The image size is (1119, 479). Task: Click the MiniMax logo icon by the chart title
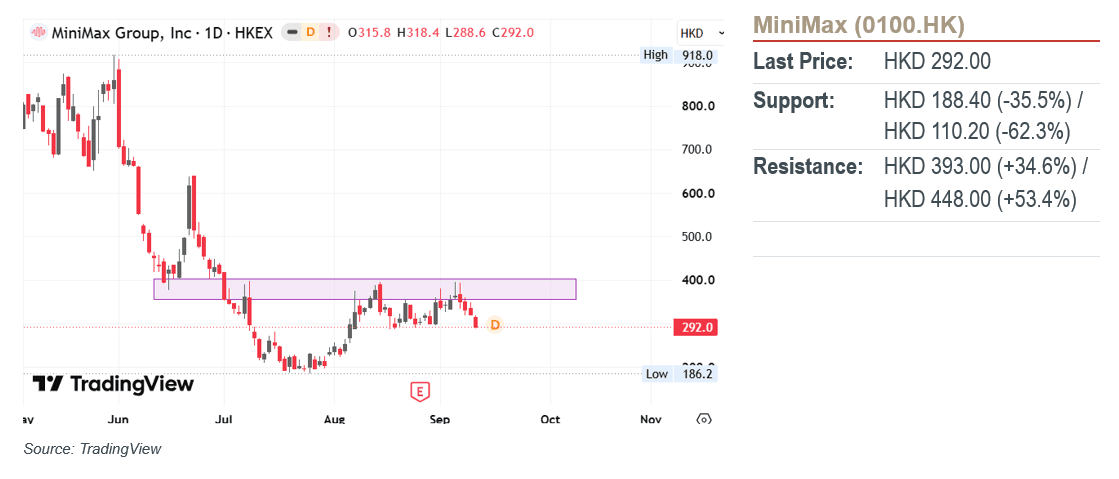click(37, 32)
